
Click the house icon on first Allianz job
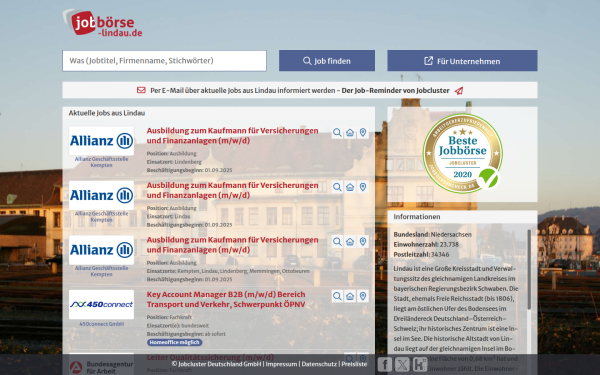[350, 133]
